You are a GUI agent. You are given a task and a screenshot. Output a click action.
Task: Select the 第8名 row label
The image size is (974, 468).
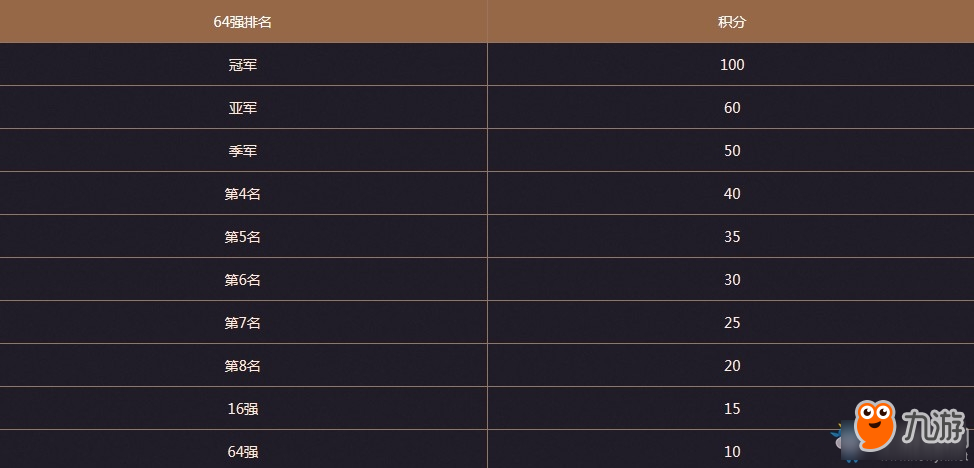[x=242, y=365]
